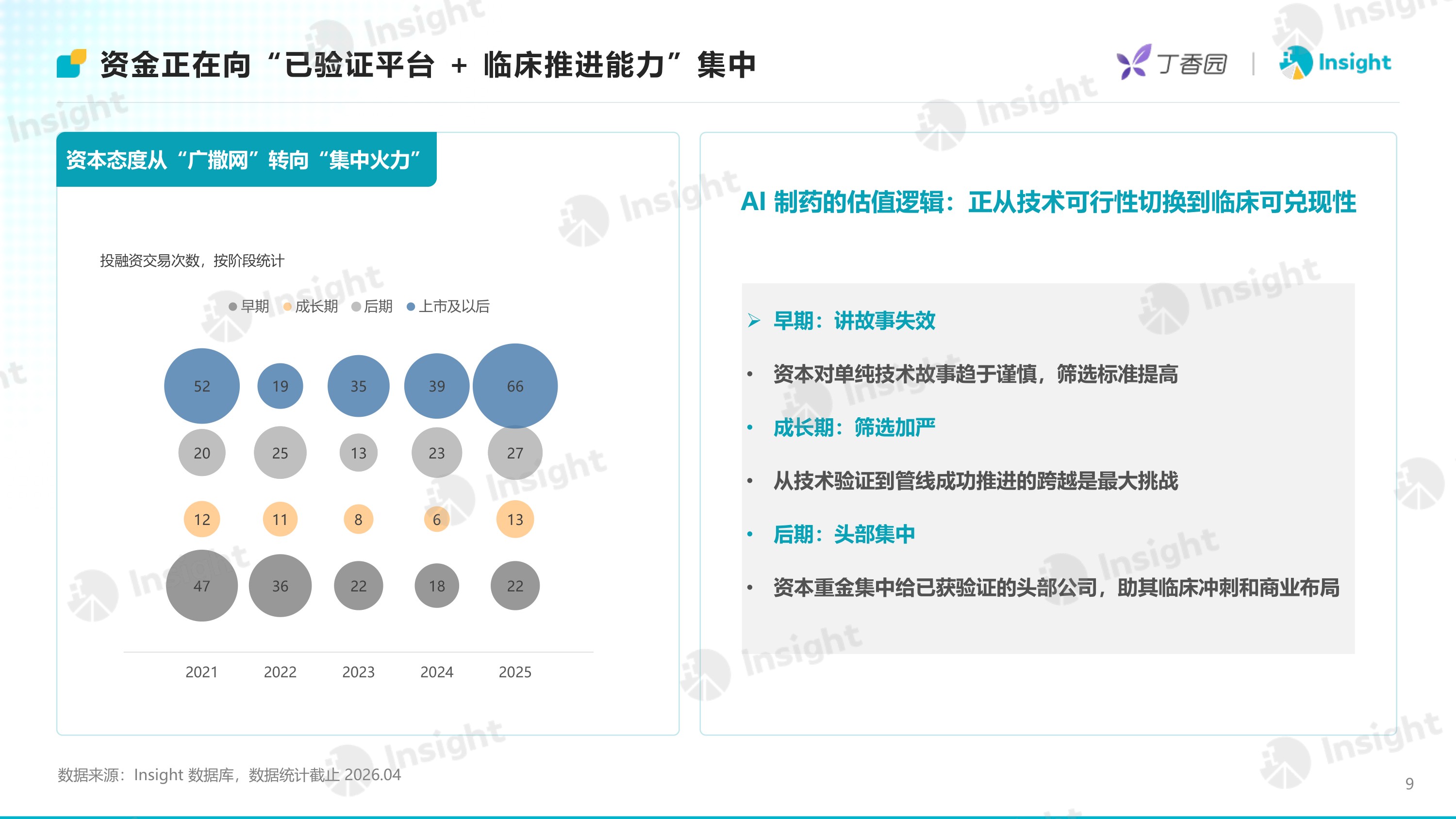Click the blue bubble labeled 39
The width and height of the screenshot is (1456, 819).
(437, 386)
